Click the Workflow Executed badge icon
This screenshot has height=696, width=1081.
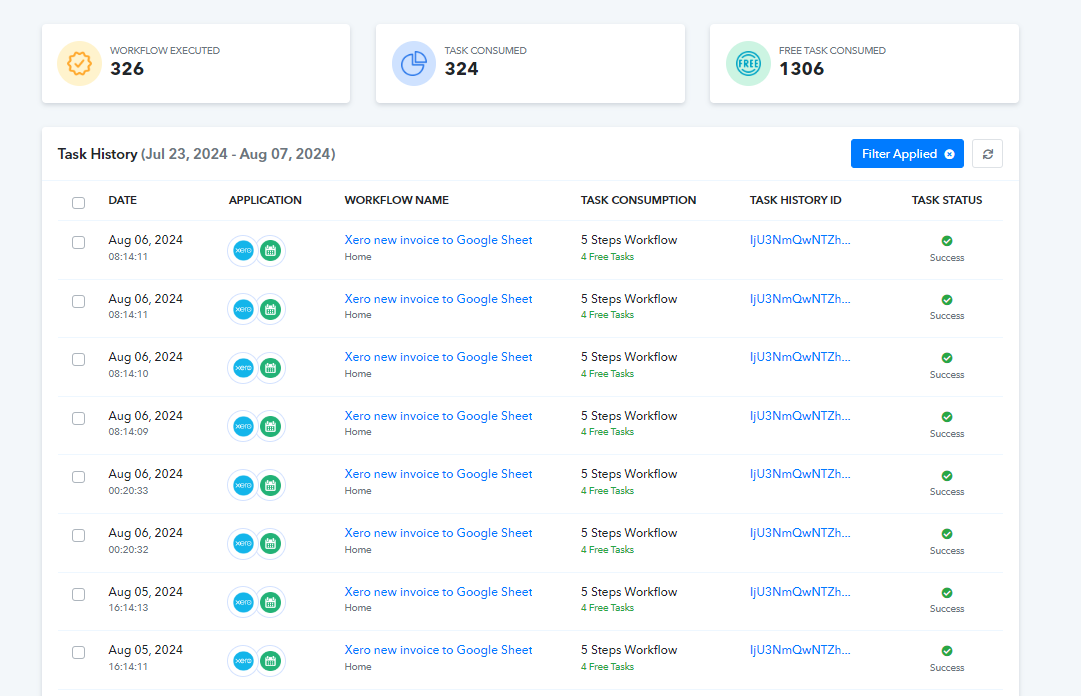coord(79,63)
